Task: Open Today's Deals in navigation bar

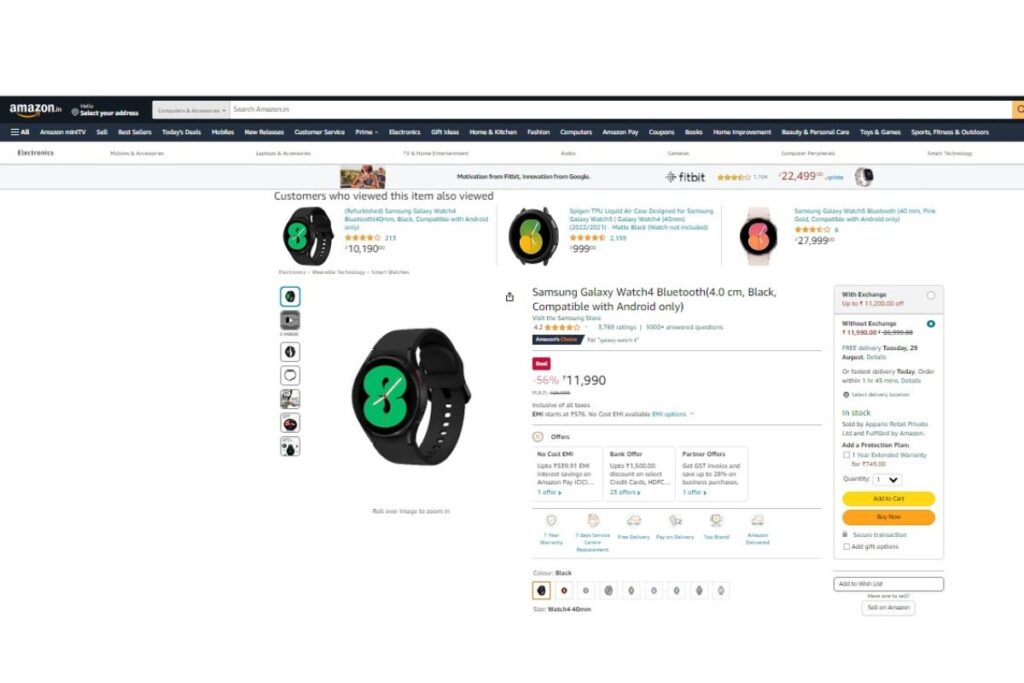Action: pos(182,132)
